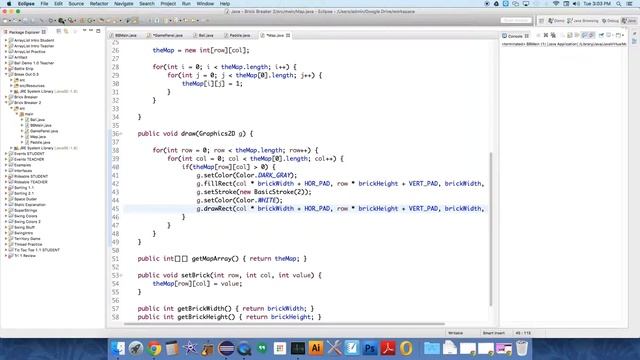Viewport: 640px width, 360px height.
Task: Click the volume icon in menu bar
Action: pyautogui.click(x=576, y=4)
